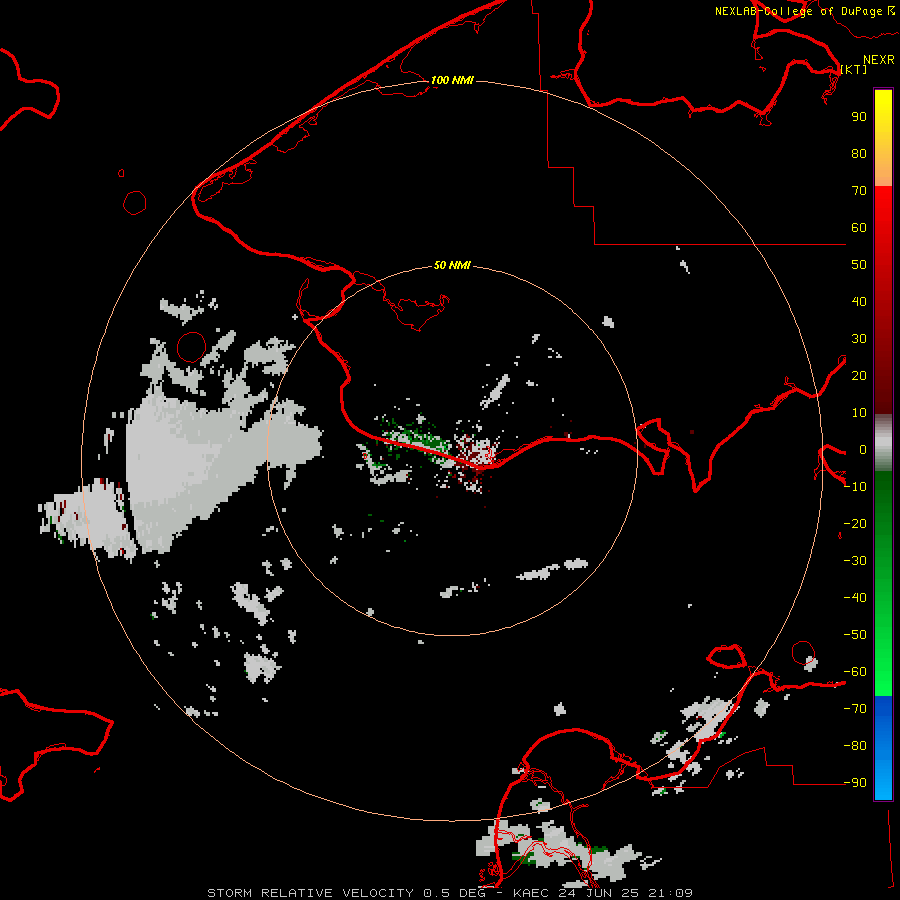Click the 40 value on velocity scale

point(859,301)
